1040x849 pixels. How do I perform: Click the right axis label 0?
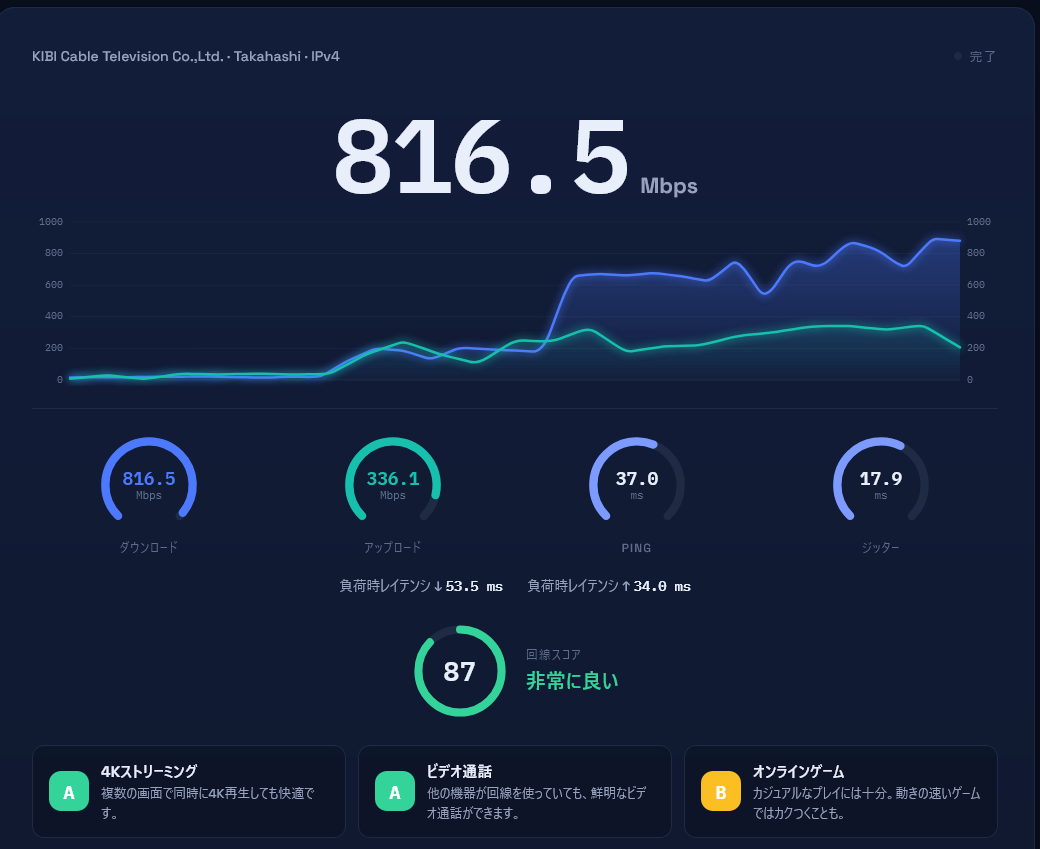click(970, 379)
